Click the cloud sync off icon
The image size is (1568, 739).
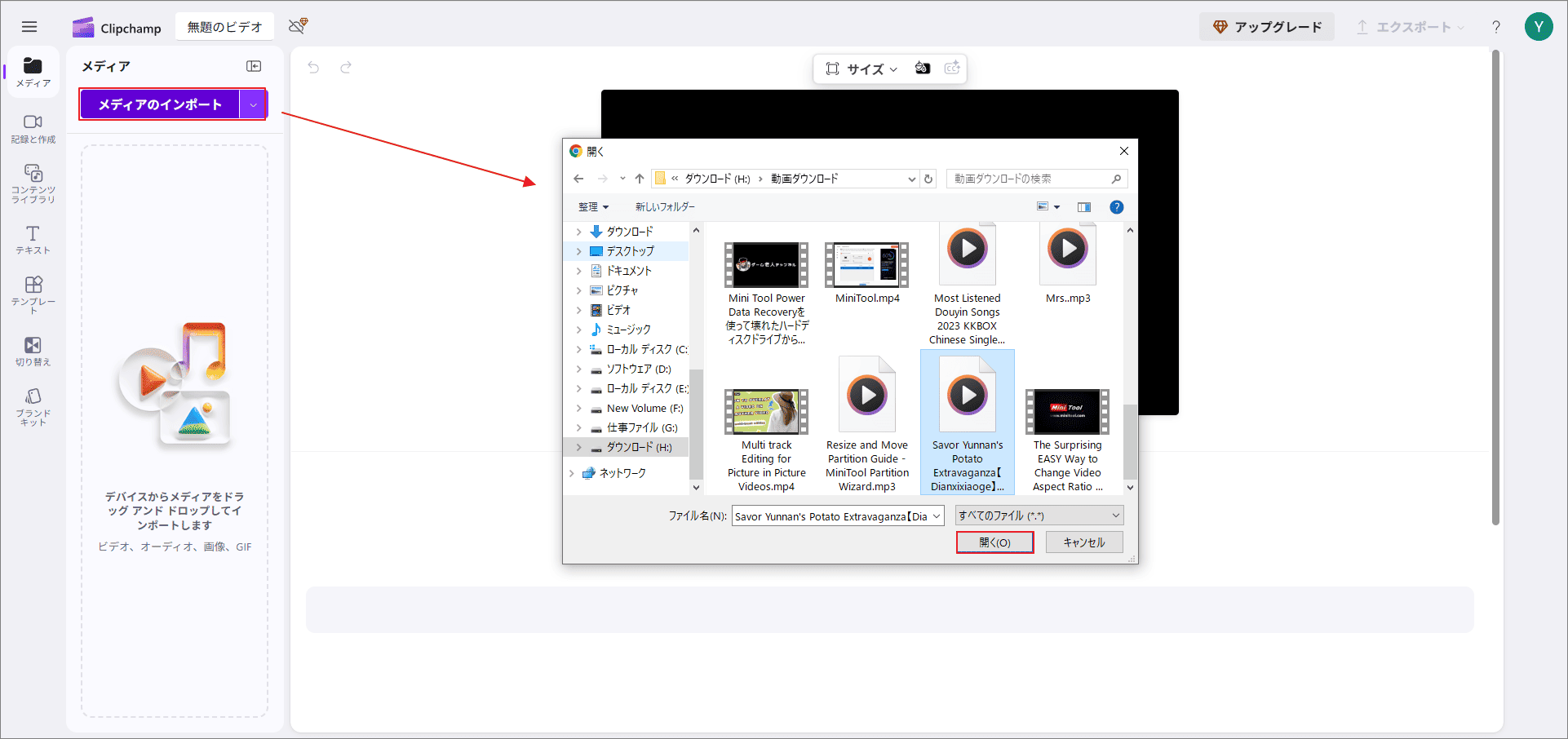(298, 26)
